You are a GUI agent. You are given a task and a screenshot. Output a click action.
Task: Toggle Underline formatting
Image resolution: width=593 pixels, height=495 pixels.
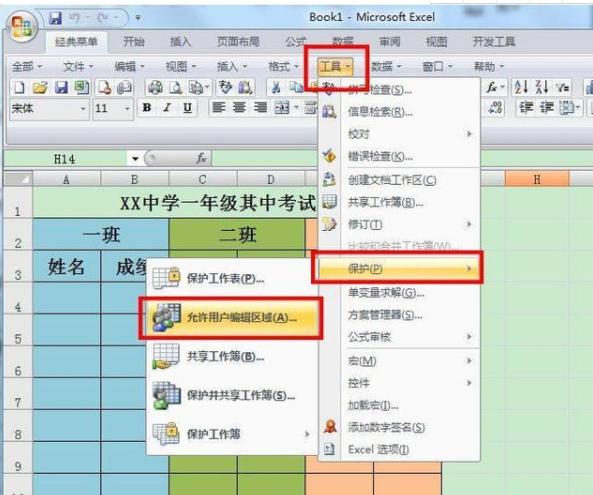187,108
